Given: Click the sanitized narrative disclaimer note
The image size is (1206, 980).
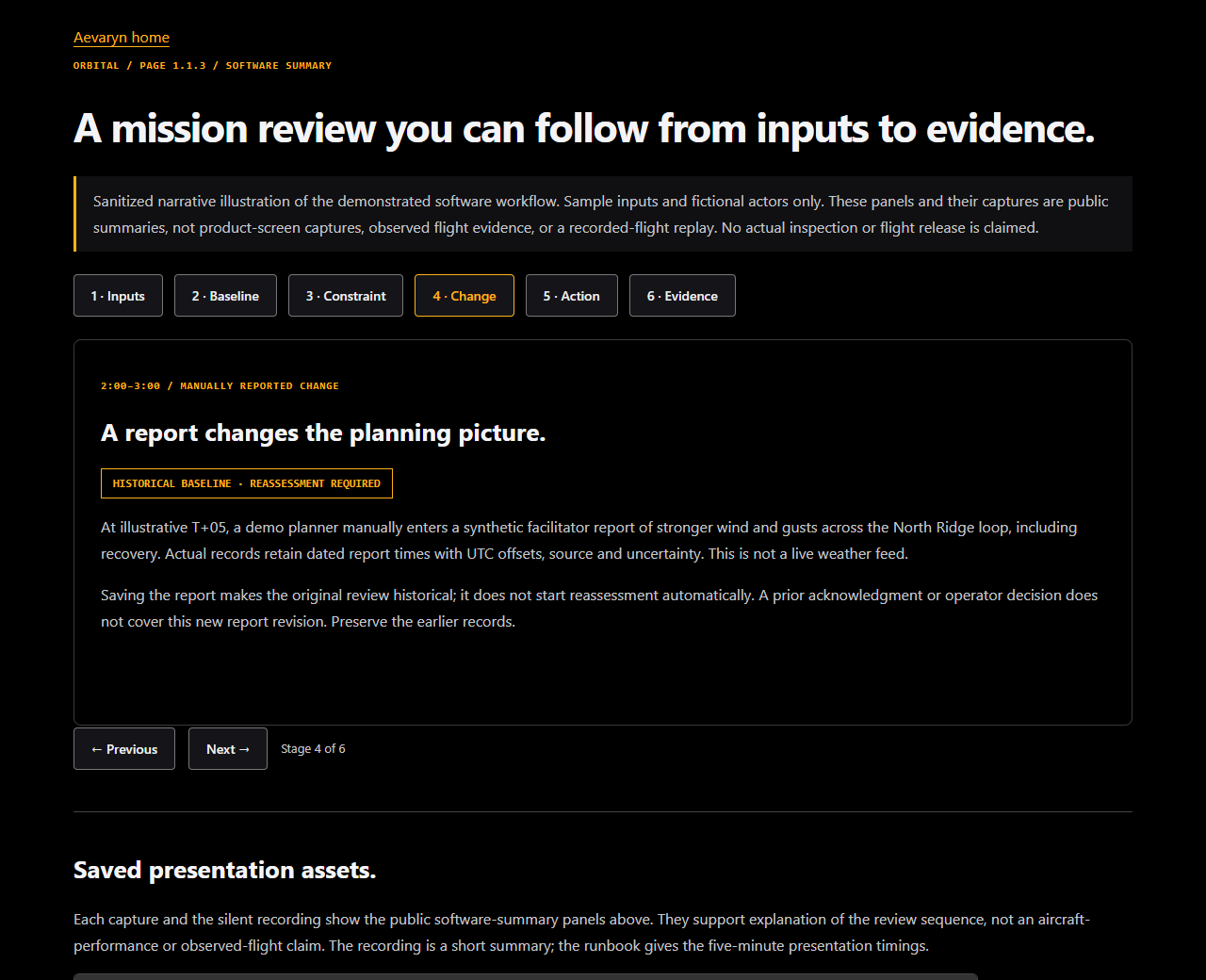Looking at the screenshot, I should coord(603,214).
